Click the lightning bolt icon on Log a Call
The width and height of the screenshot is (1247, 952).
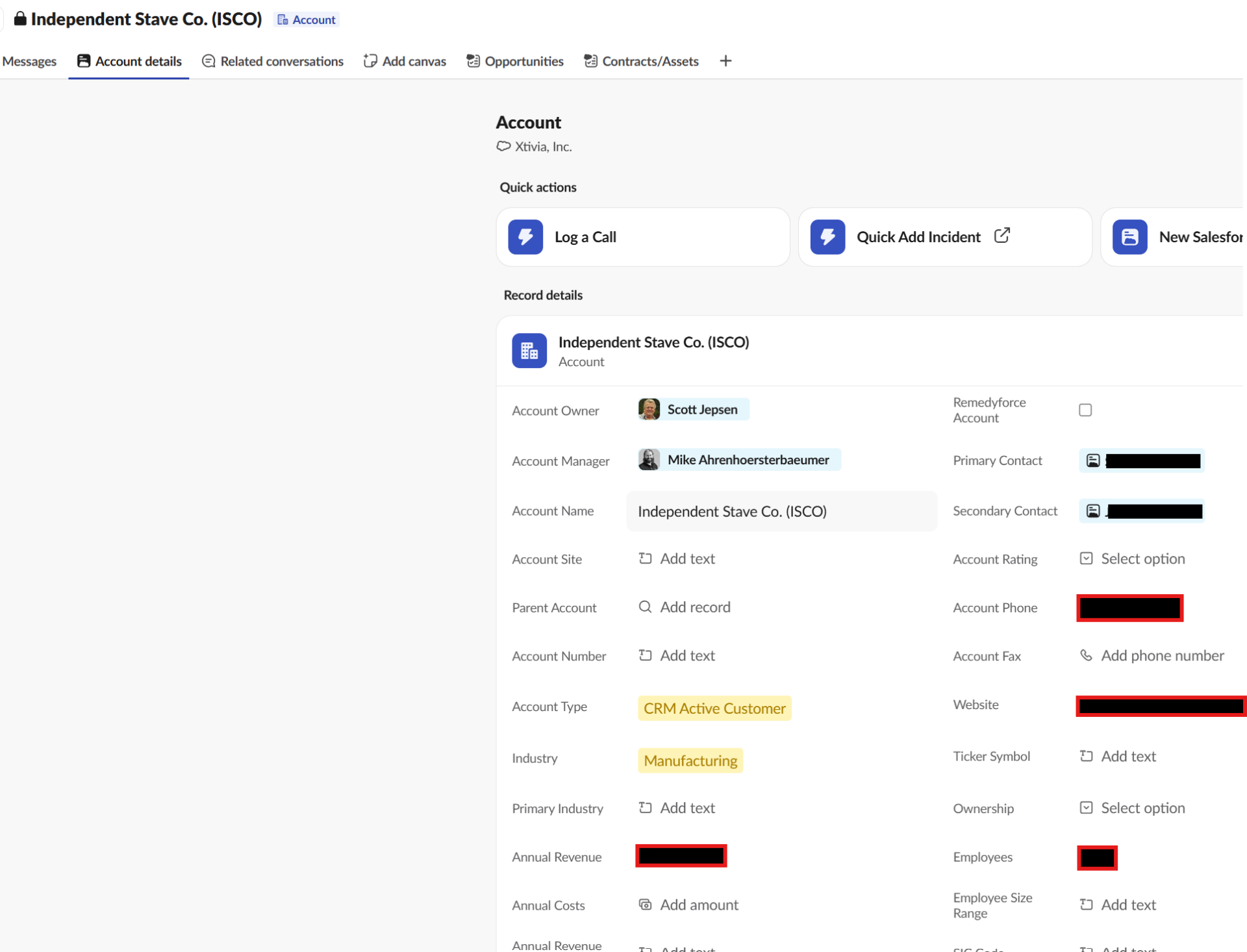tap(525, 236)
